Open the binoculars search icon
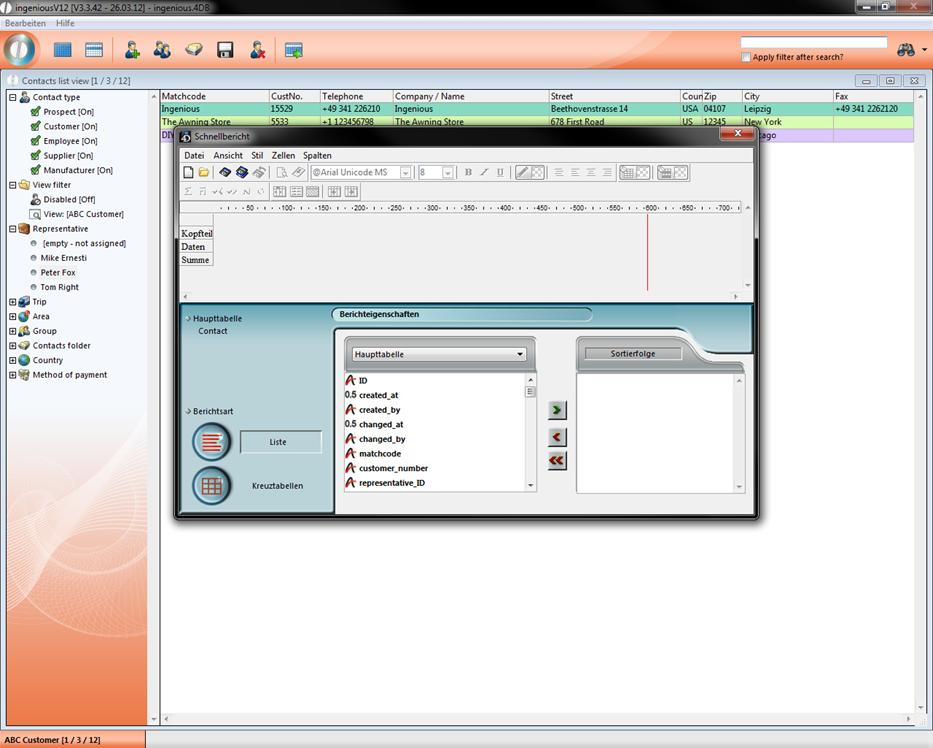The image size is (933, 748). [x=906, y=49]
